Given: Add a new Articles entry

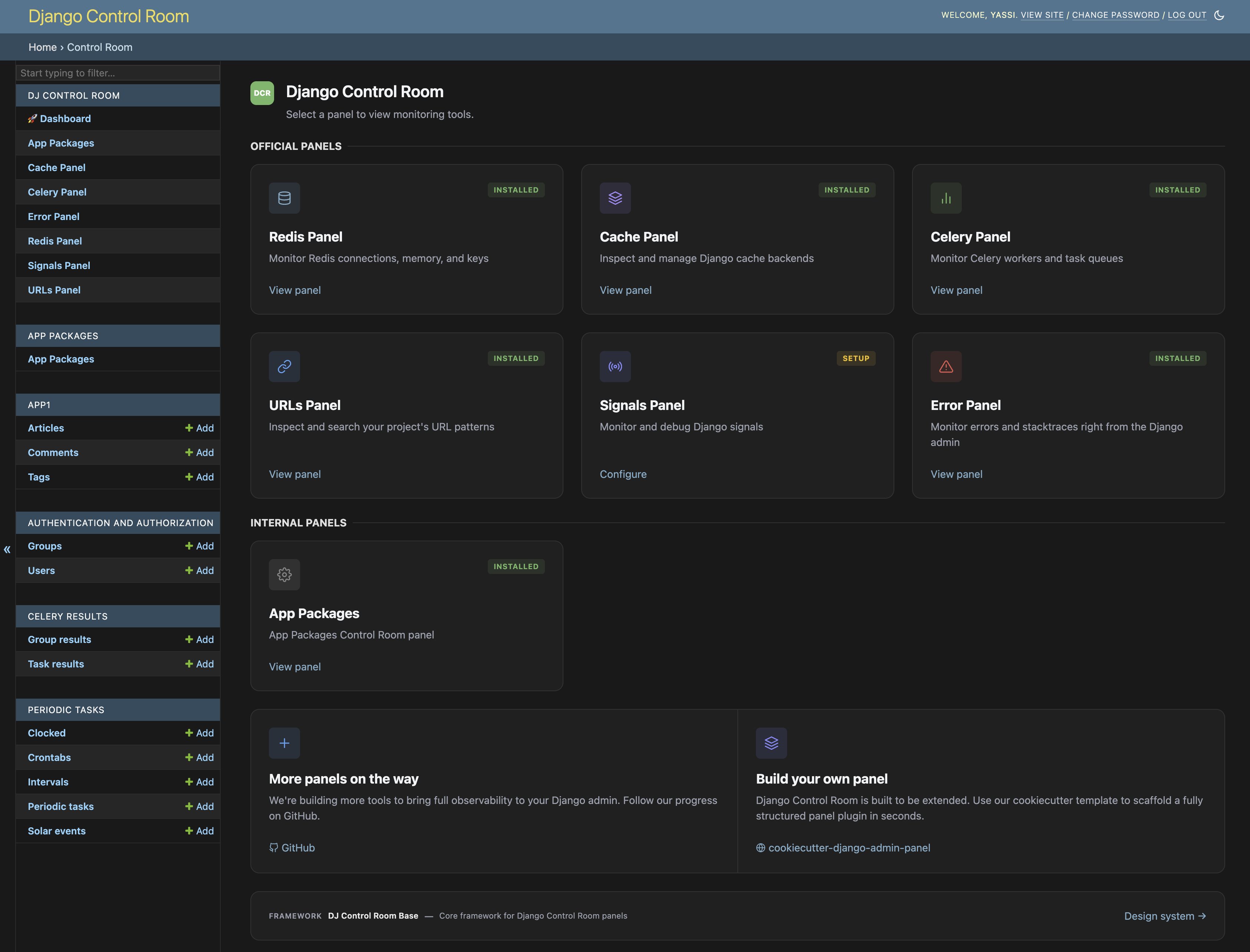Looking at the screenshot, I should click(199, 428).
